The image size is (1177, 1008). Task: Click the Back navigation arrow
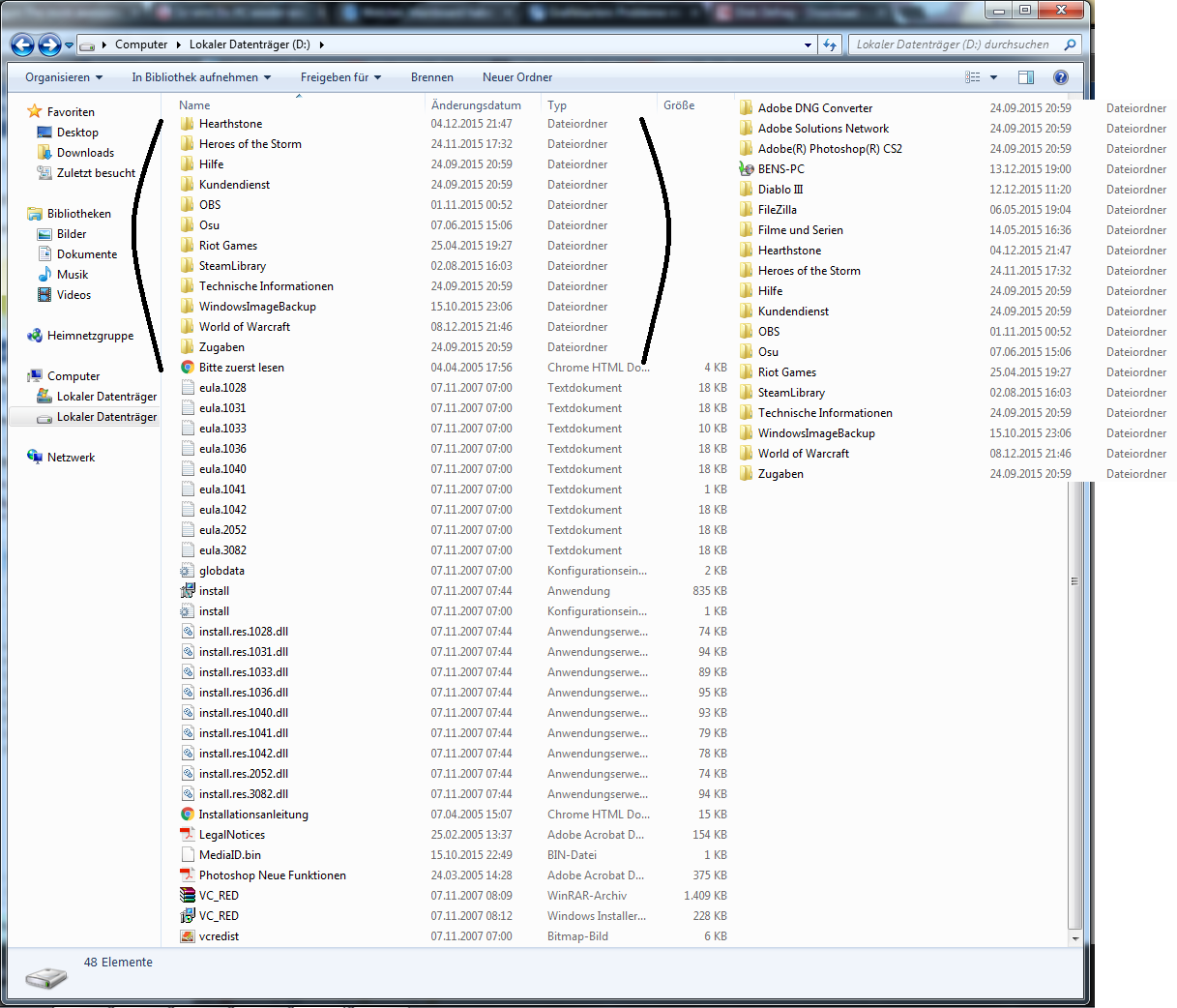coord(23,44)
